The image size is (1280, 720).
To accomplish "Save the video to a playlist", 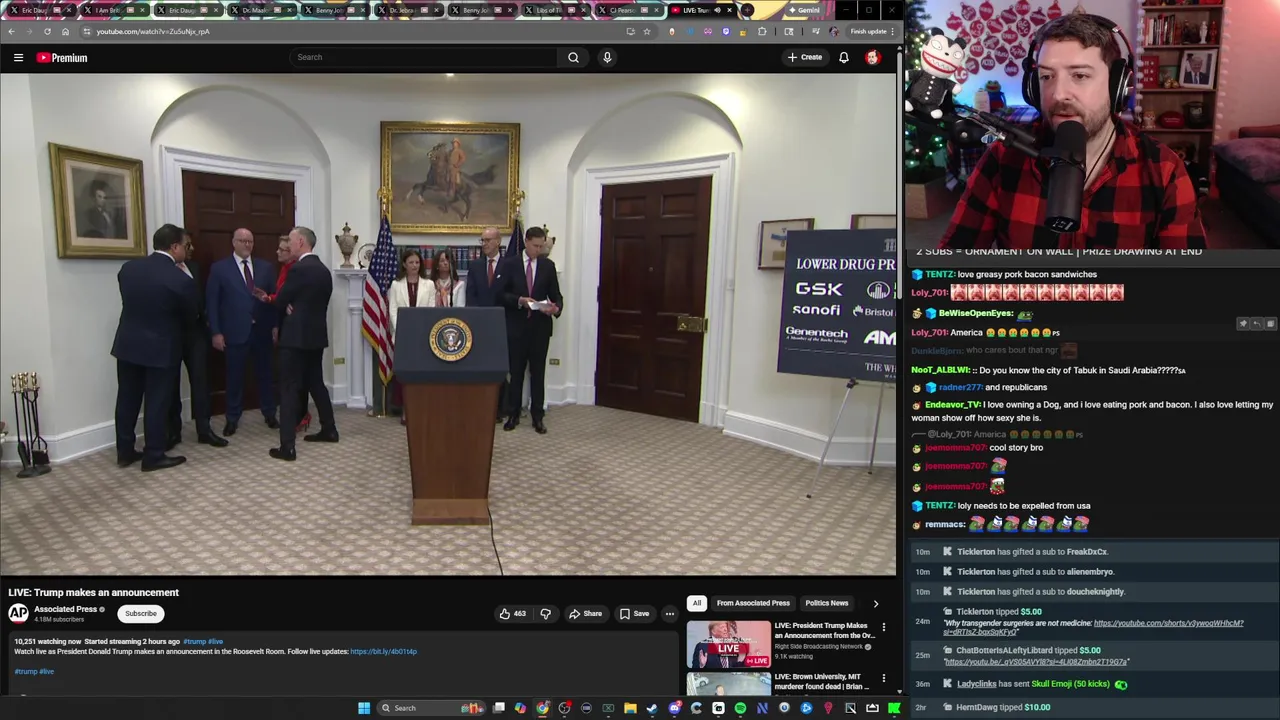I will click(634, 614).
